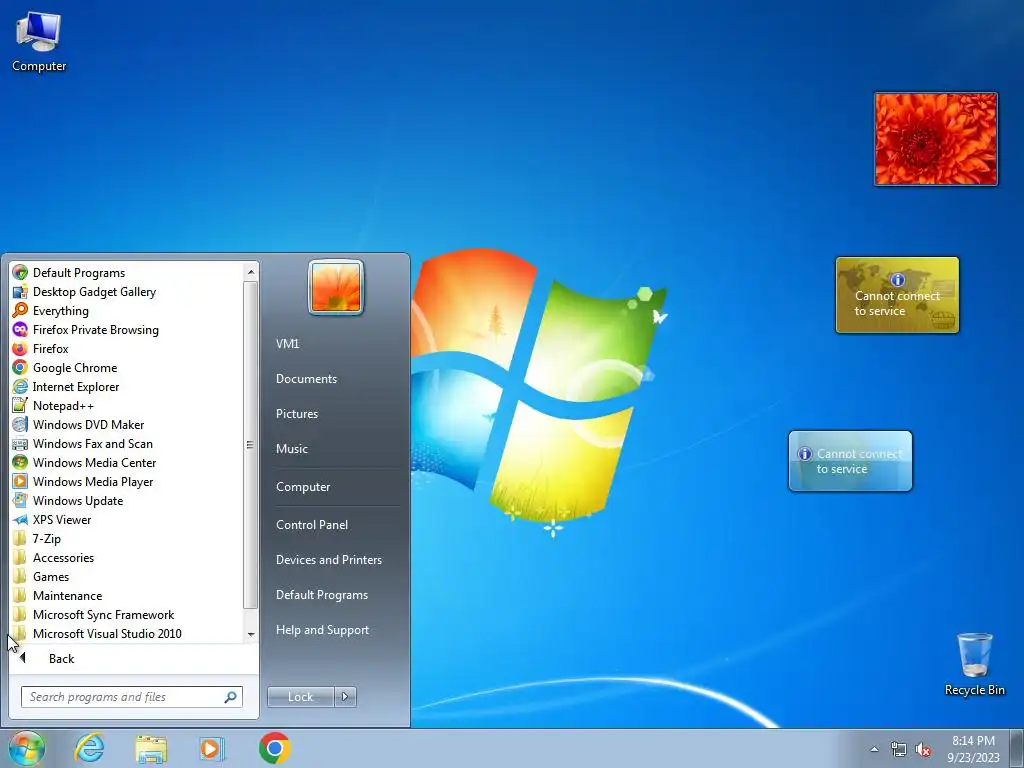The width and height of the screenshot is (1024, 768).
Task: Open shutdown options arrow next to Lock
Action: point(345,697)
